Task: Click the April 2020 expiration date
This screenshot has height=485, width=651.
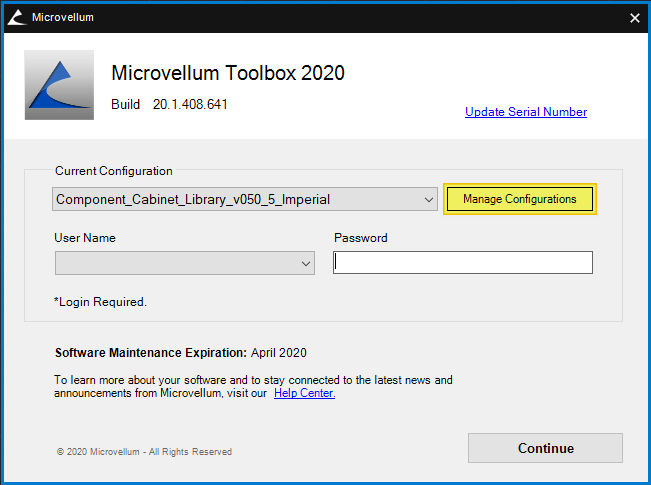Action: (279, 353)
